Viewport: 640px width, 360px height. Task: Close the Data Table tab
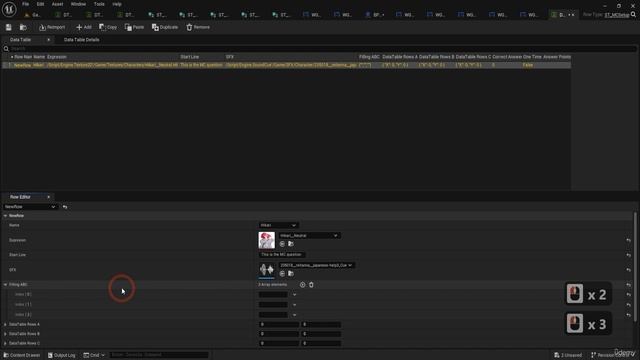[49, 40]
